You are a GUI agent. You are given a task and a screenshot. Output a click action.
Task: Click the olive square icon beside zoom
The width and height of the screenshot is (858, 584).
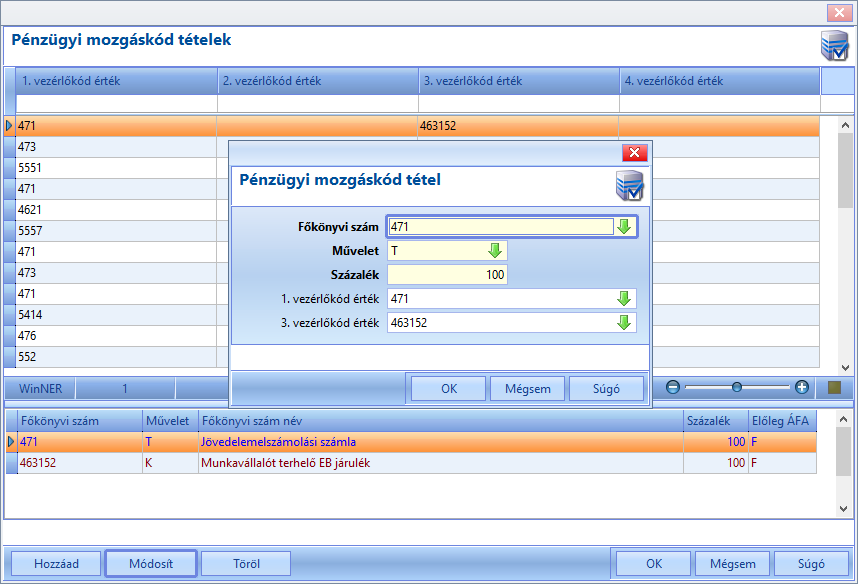pyautogui.click(x=834, y=388)
